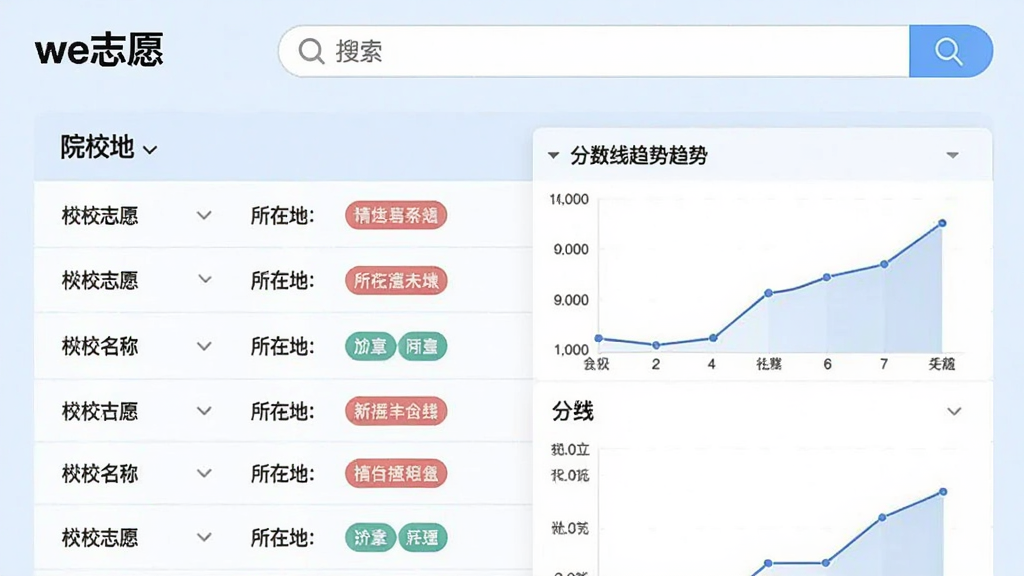Click 所在地: label in the 校校古愿 row
The height and width of the screenshot is (576, 1024).
point(283,411)
